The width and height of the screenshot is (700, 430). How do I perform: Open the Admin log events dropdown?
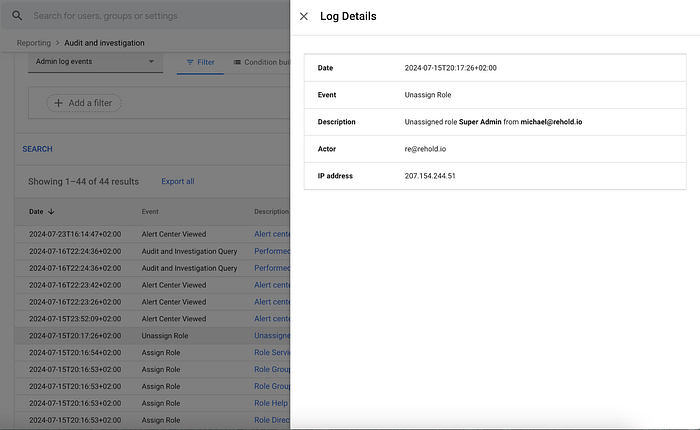click(x=95, y=62)
